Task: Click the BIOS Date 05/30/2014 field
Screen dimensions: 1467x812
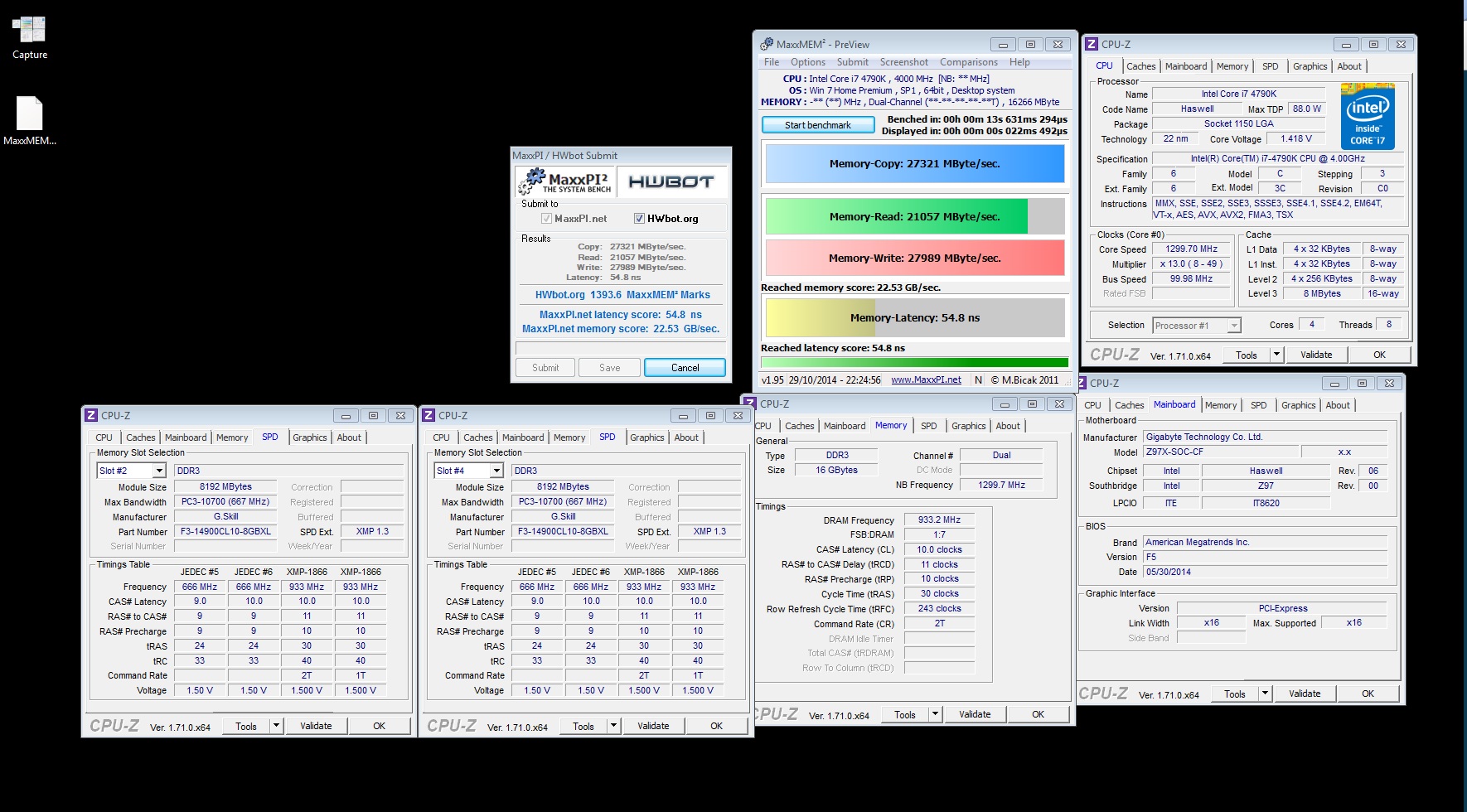Action: pos(1265,573)
